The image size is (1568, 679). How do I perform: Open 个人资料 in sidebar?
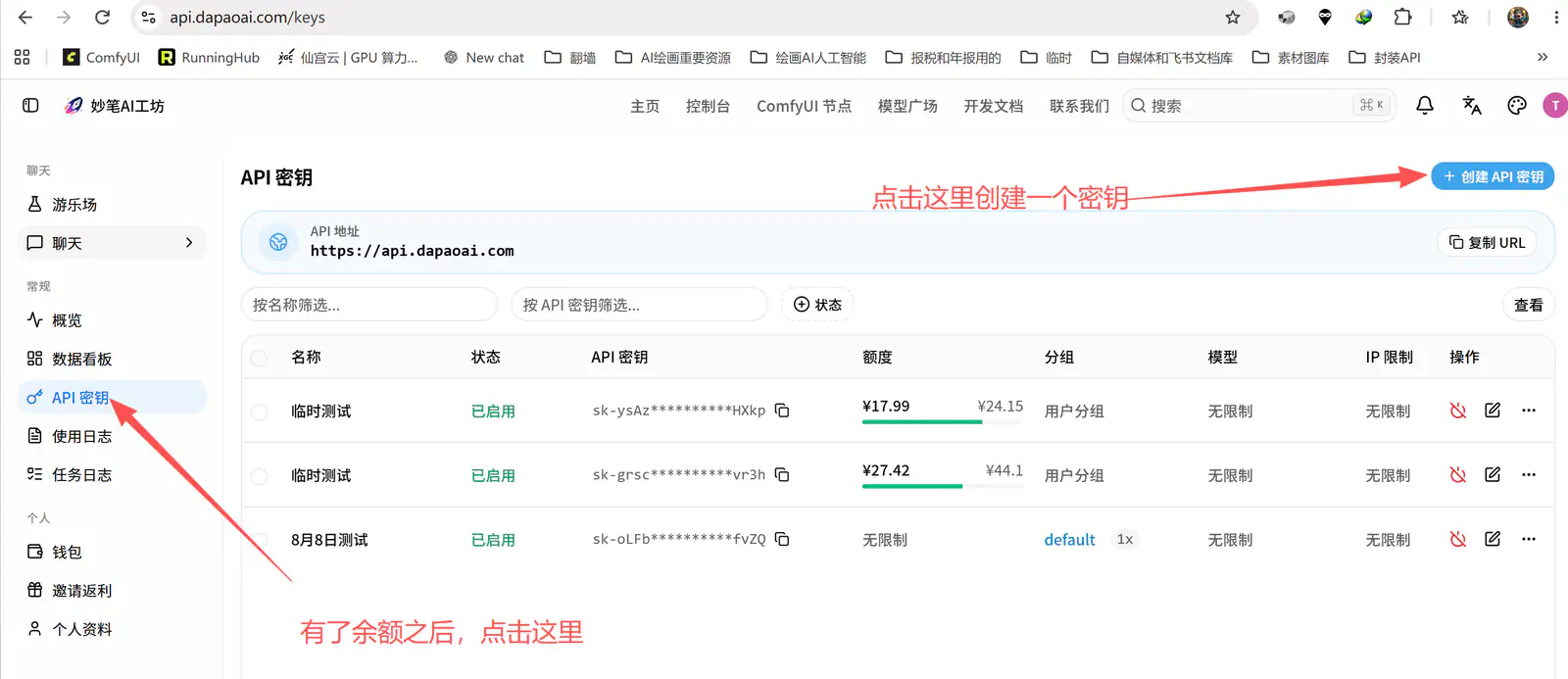pyautogui.click(x=113, y=629)
